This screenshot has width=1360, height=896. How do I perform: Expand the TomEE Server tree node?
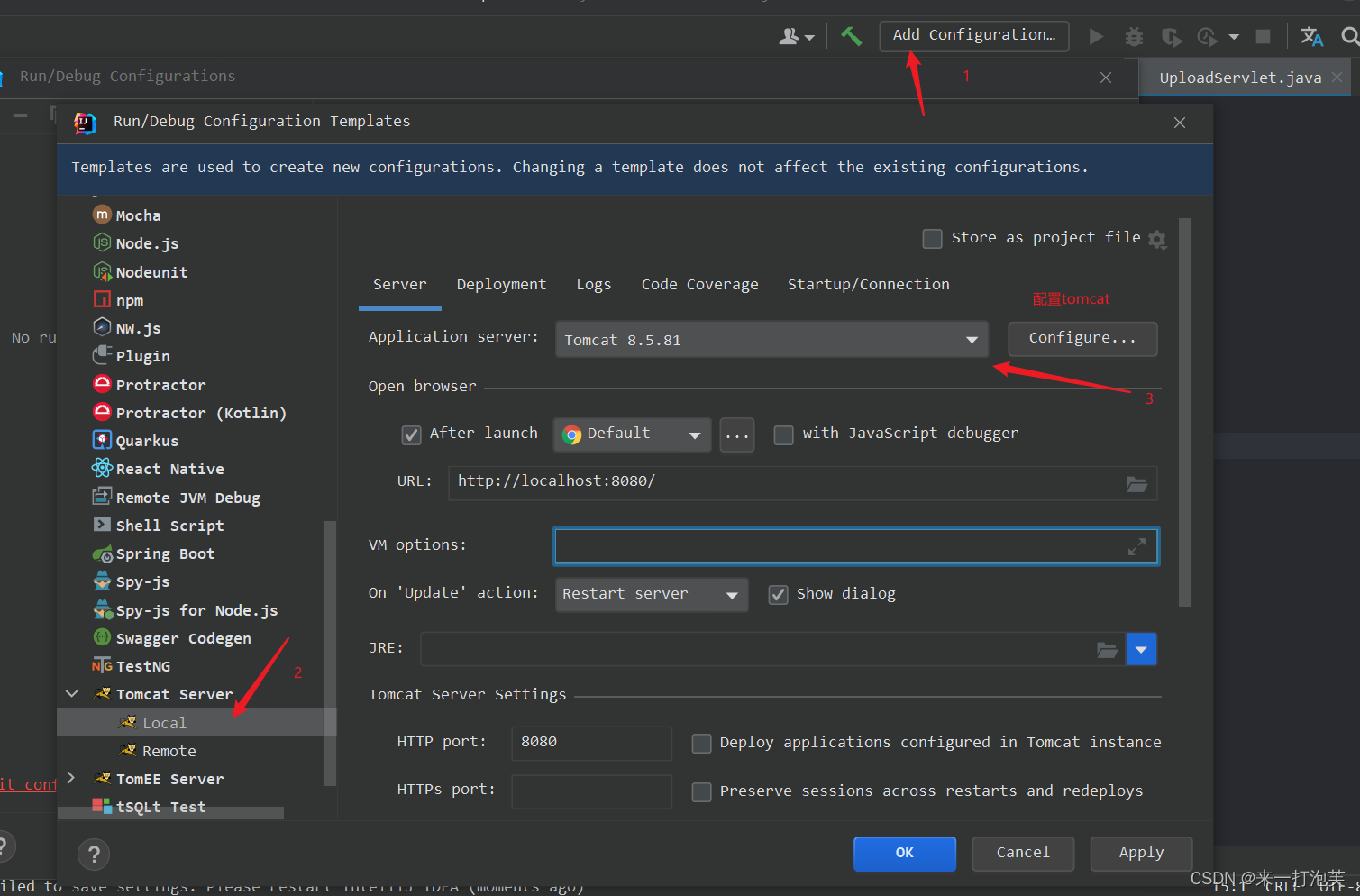[72, 778]
